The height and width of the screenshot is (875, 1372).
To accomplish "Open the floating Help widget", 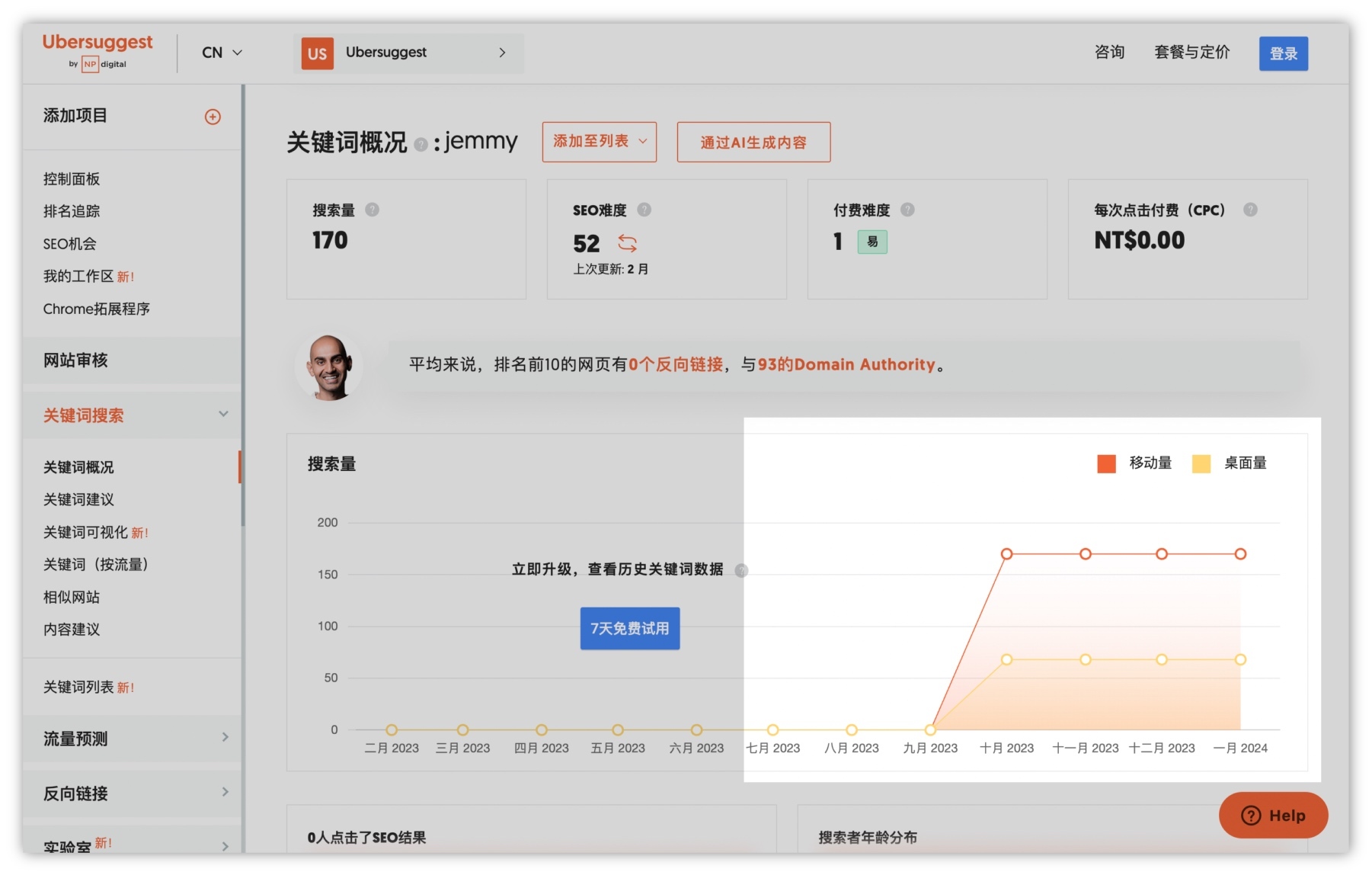I will point(1272,816).
